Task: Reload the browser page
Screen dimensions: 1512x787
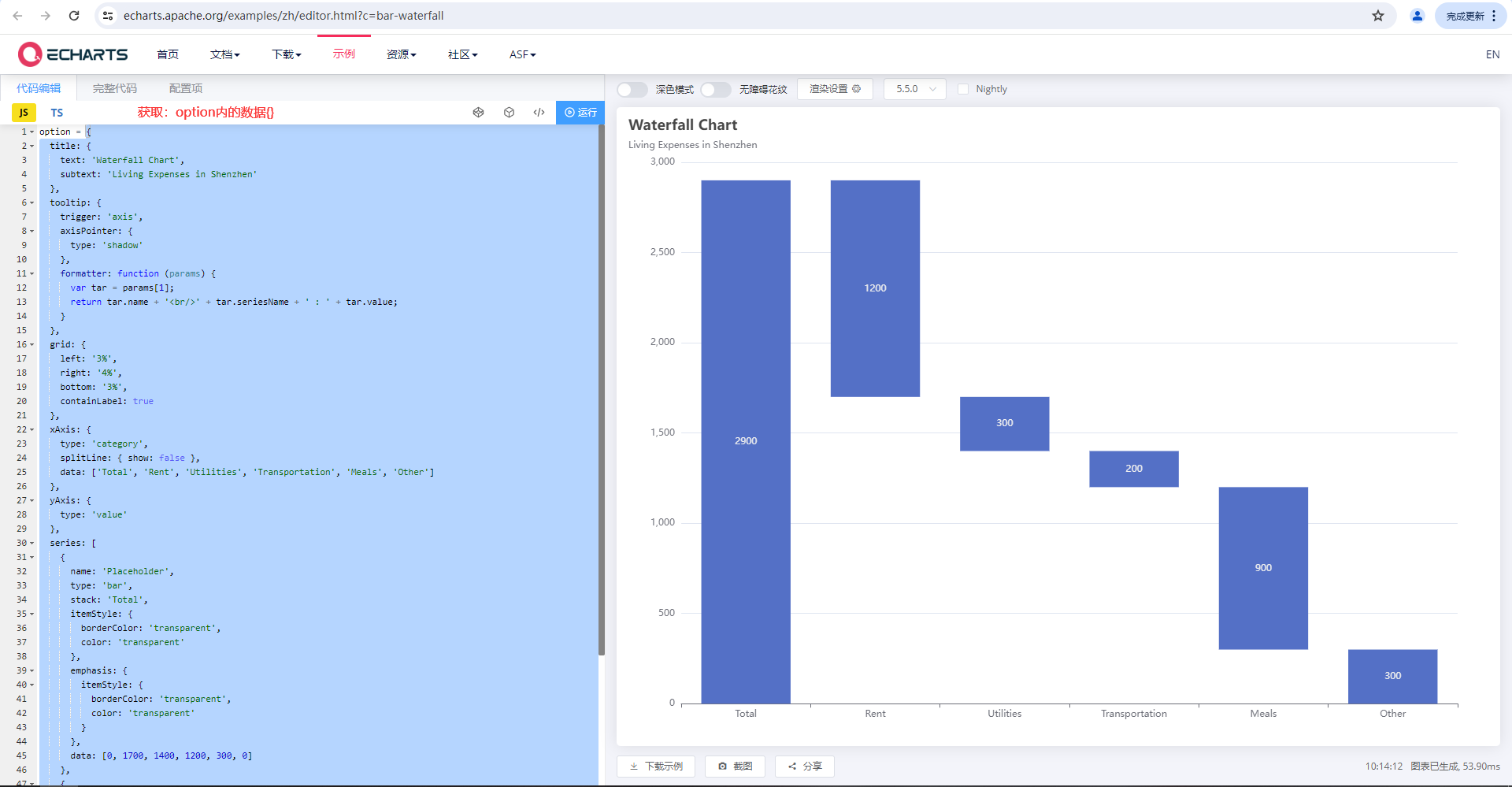Action: [74, 16]
